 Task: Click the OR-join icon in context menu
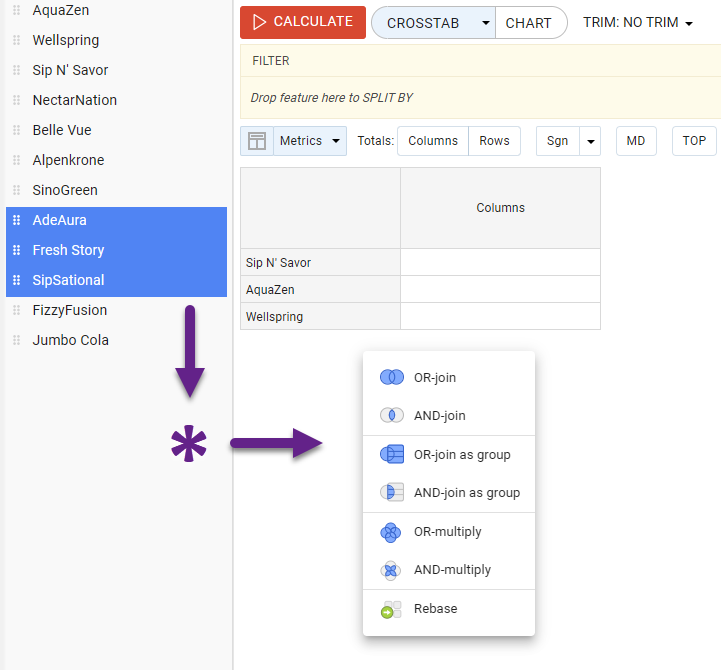coord(391,378)
